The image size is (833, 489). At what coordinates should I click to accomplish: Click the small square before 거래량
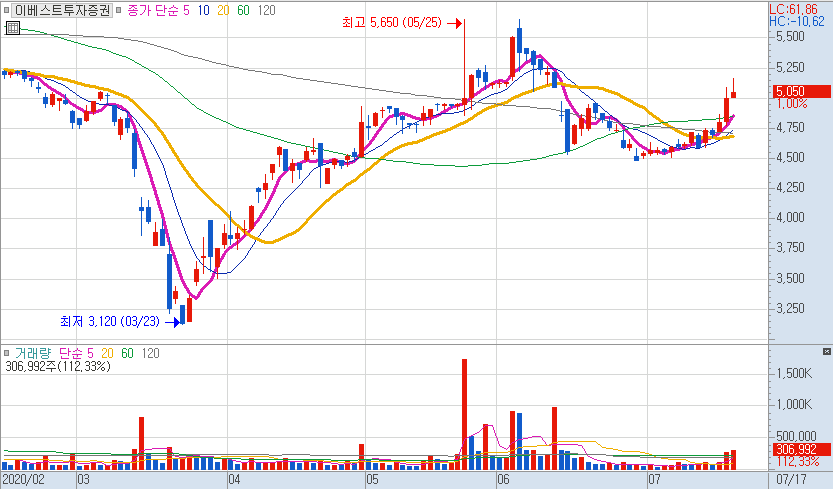point(6,353)
